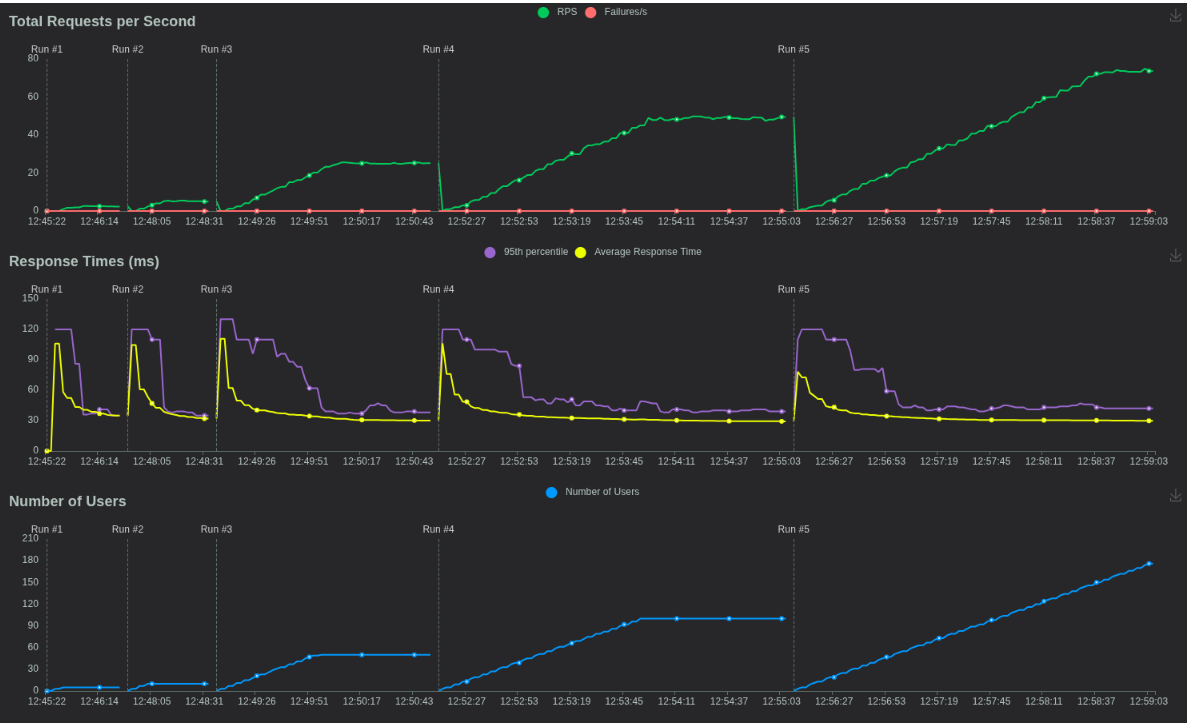Click the green RPS legend dot

(x=543, y=12)
